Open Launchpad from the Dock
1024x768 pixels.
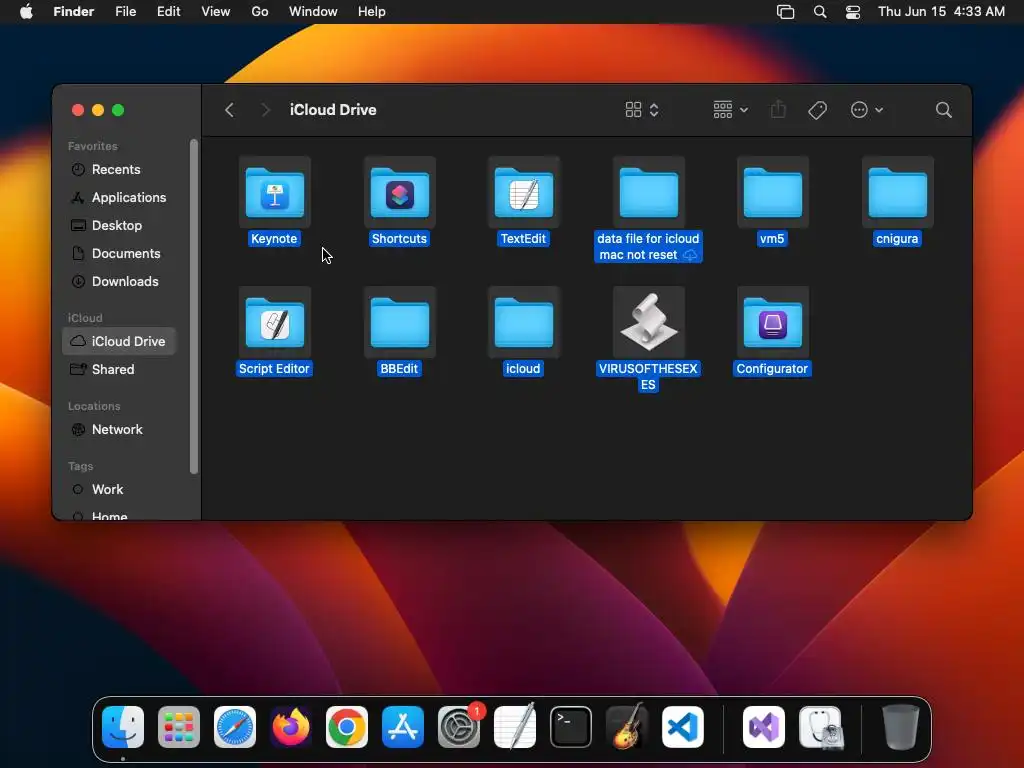point(179,727)
